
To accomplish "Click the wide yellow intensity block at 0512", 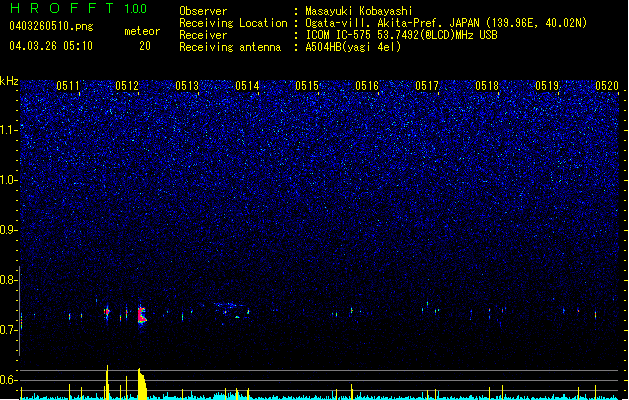I will tap(142, 384).
